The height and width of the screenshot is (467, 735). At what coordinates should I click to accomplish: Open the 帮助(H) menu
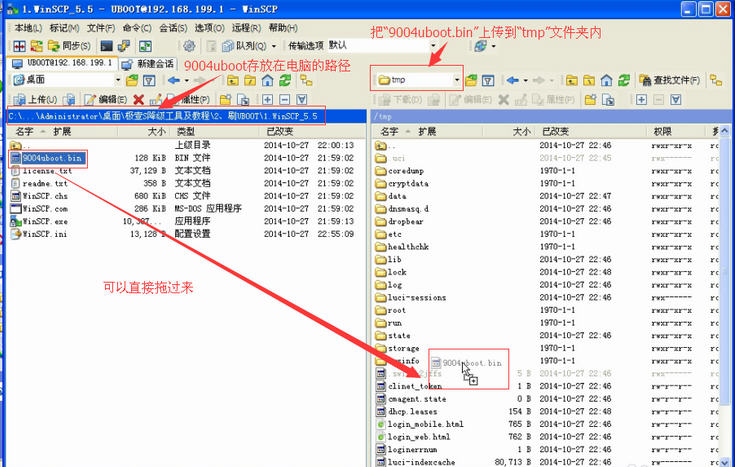pyautogui.click(x=283, y=28)
